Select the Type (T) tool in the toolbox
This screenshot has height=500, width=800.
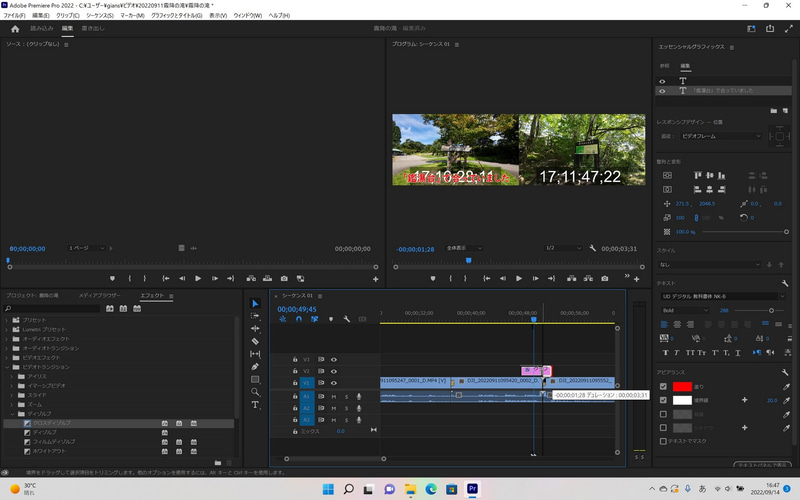click(x=255, y=405)
